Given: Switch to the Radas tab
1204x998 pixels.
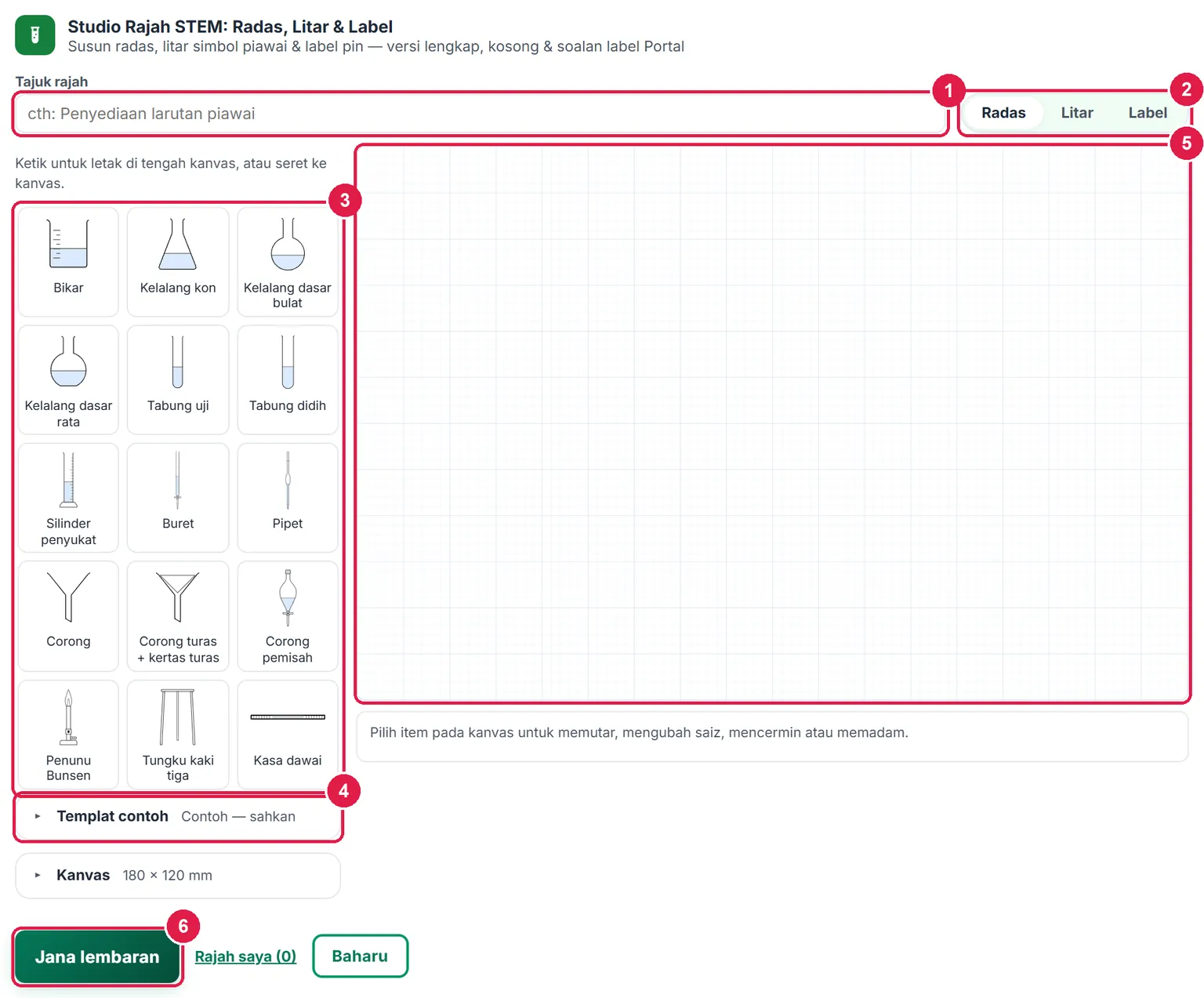Looking at the screenshot, I should [1003, 113].
